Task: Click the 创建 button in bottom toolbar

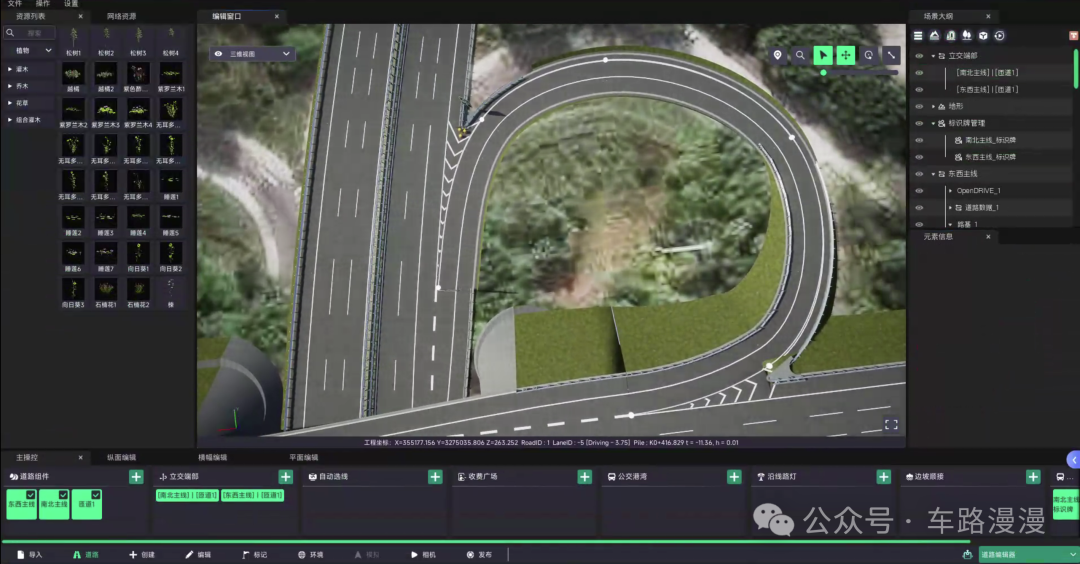Action: [x=142, y=554]
